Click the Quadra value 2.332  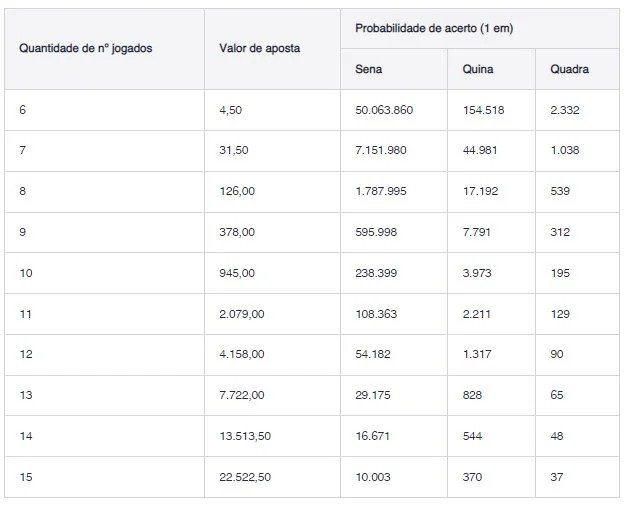[x=565, y=110]
